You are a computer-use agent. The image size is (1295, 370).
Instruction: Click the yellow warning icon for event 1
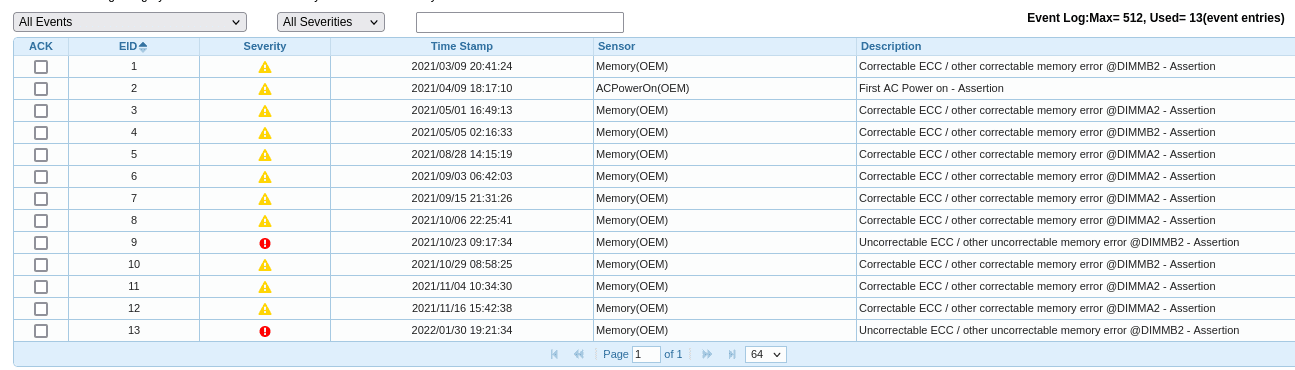(265, 67)
